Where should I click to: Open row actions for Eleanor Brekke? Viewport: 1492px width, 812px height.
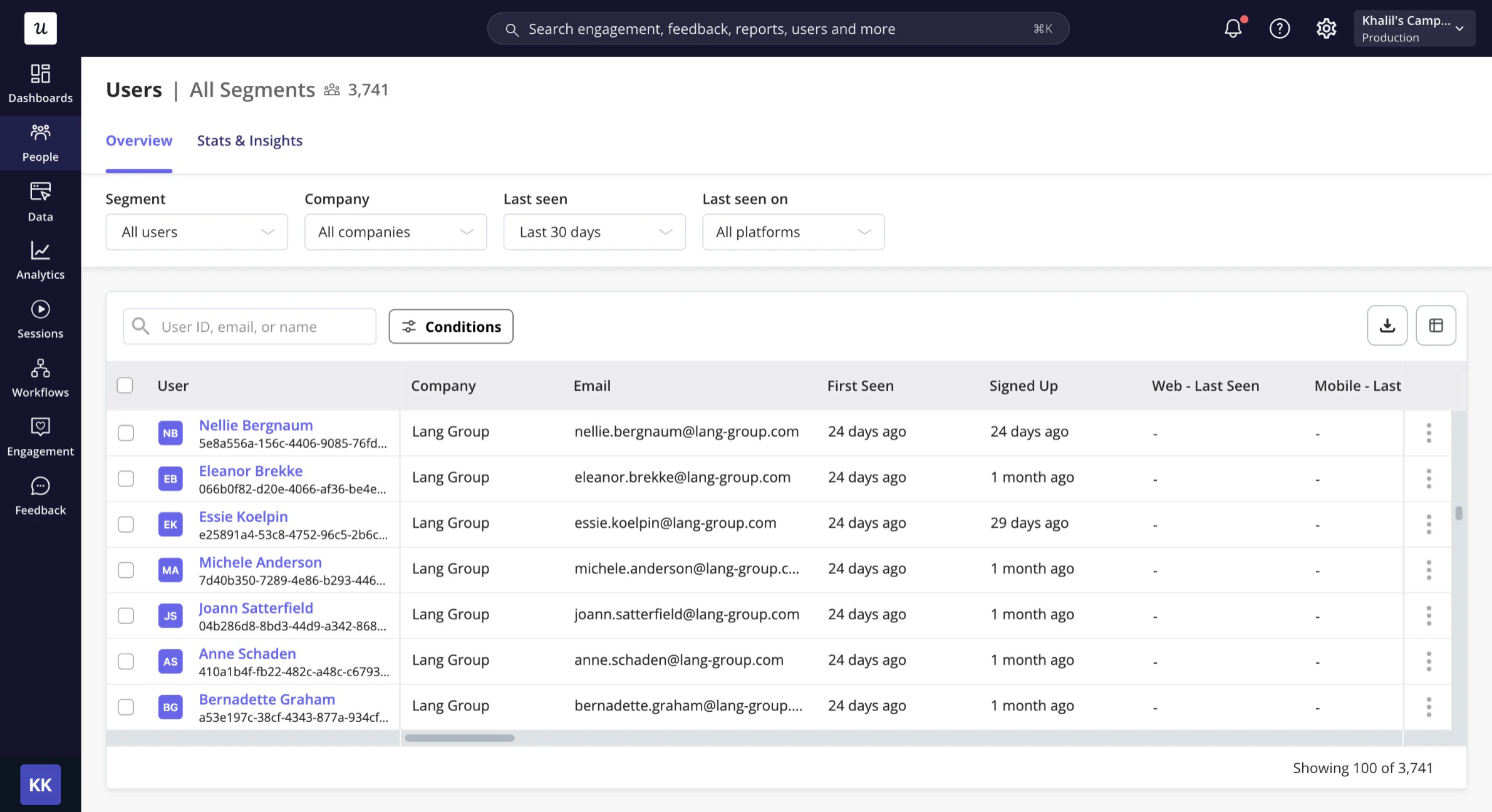click(x=1429, y=478)
